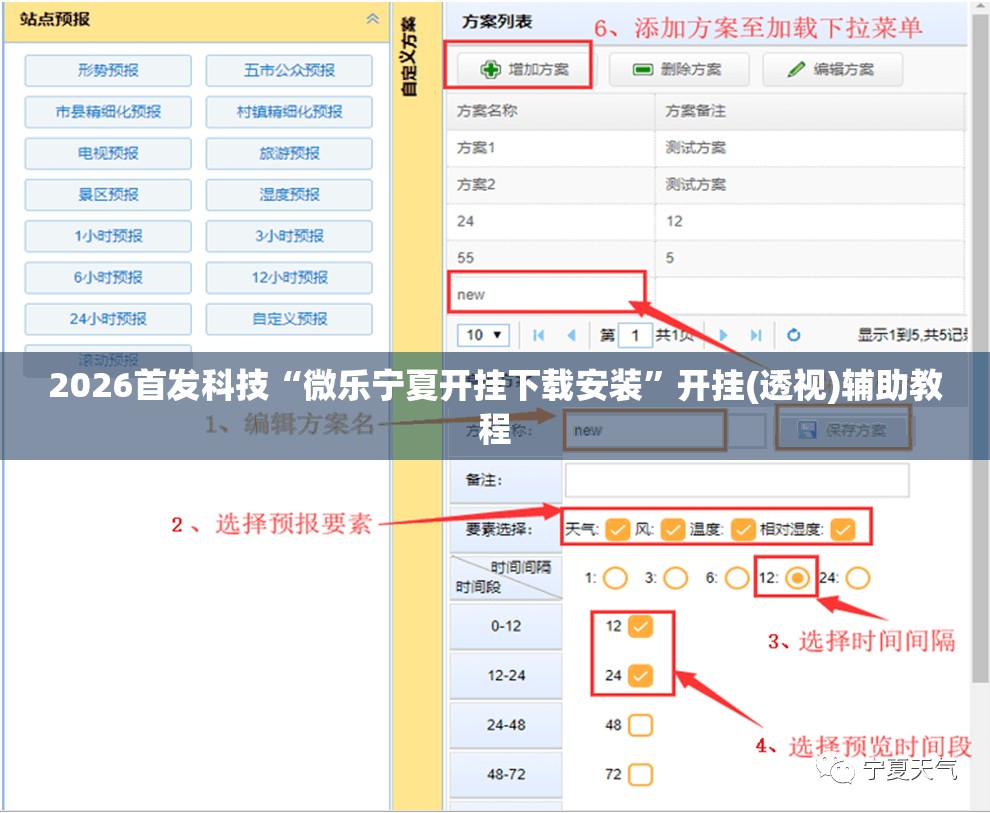Select the new scheme row

[x=705, y=295]
